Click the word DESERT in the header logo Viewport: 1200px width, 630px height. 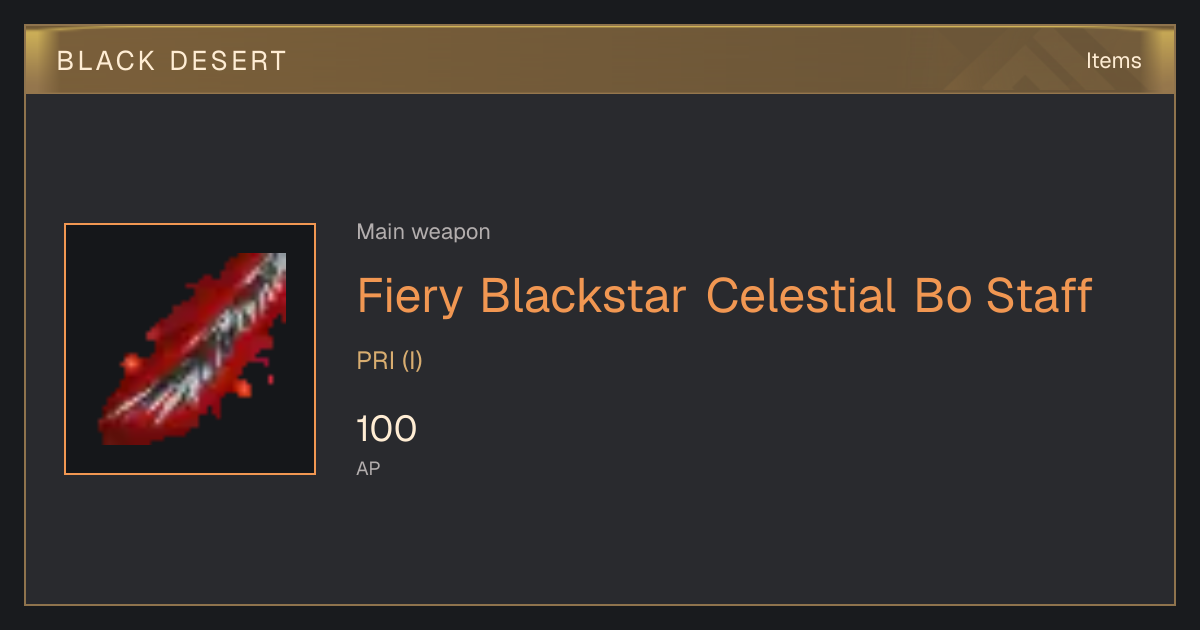pyautogui.click(x=227, y=61)
